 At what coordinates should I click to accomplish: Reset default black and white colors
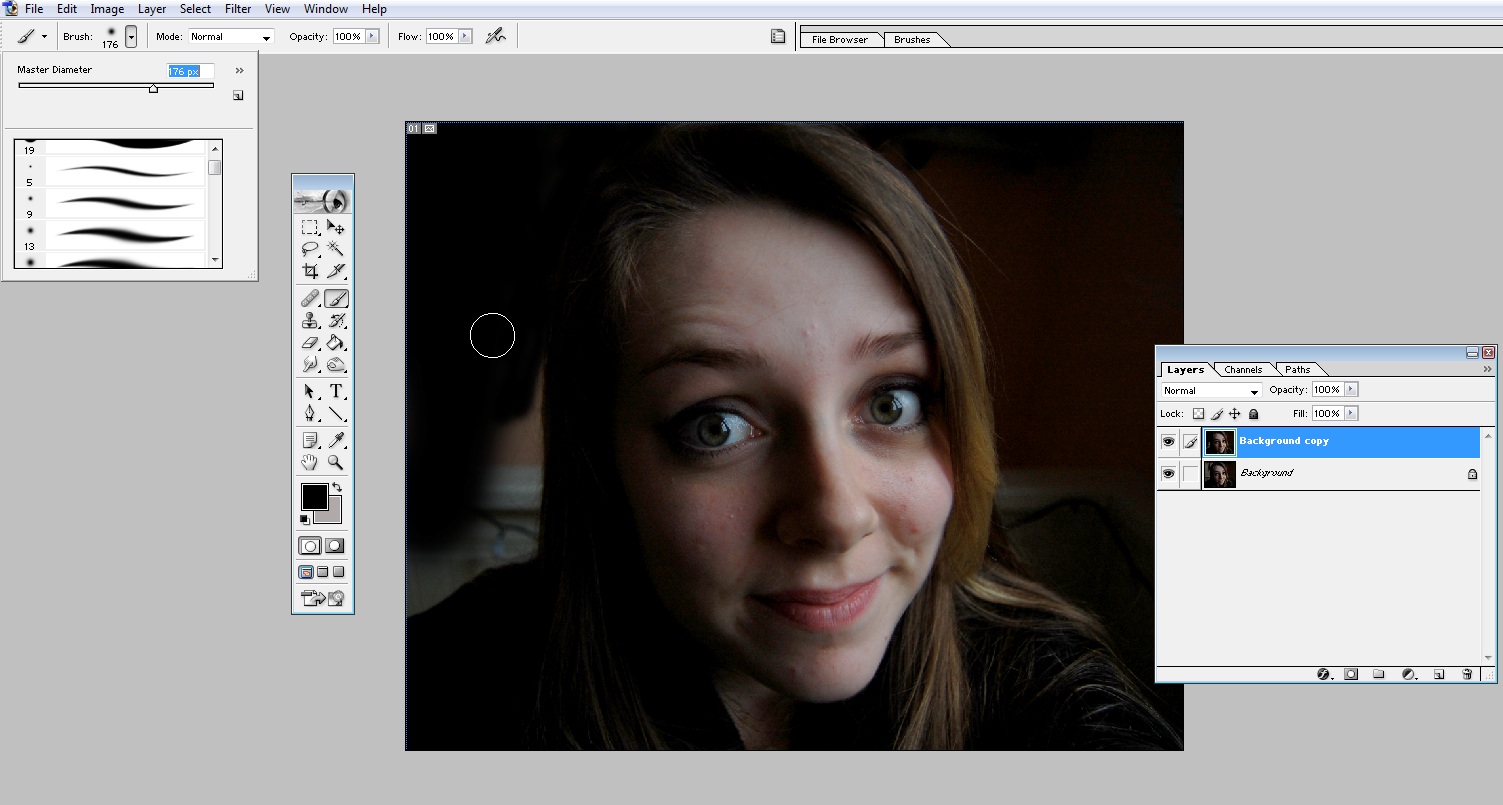[x=304, y=520]
